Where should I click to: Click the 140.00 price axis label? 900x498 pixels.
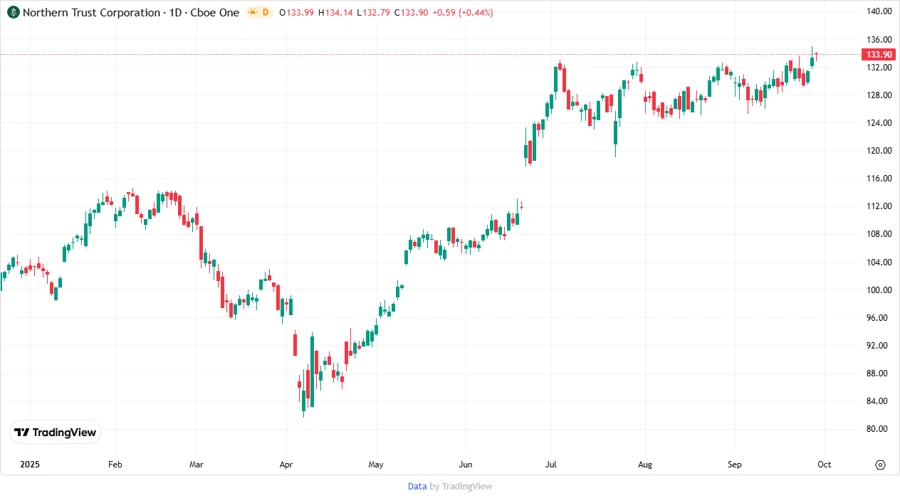(879, 11)
